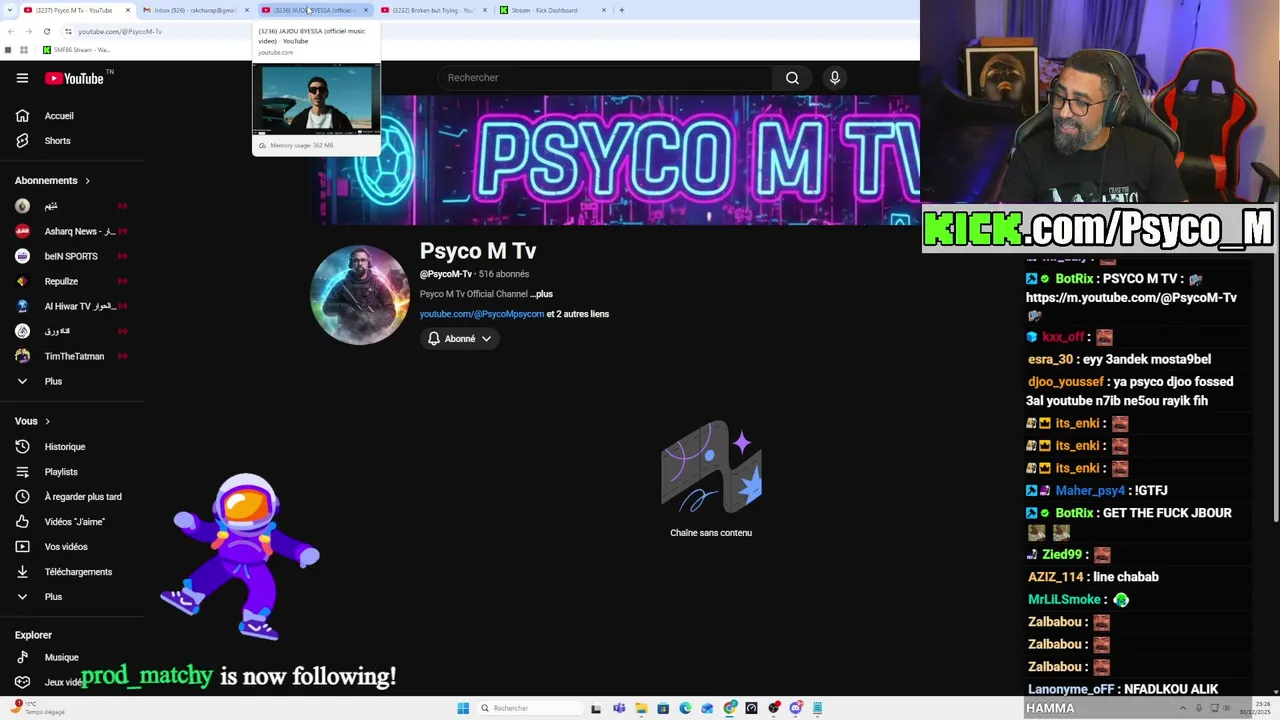1280x720 pixels.
Task: Expand channel description with ...plus
Action: click(541, 294)
